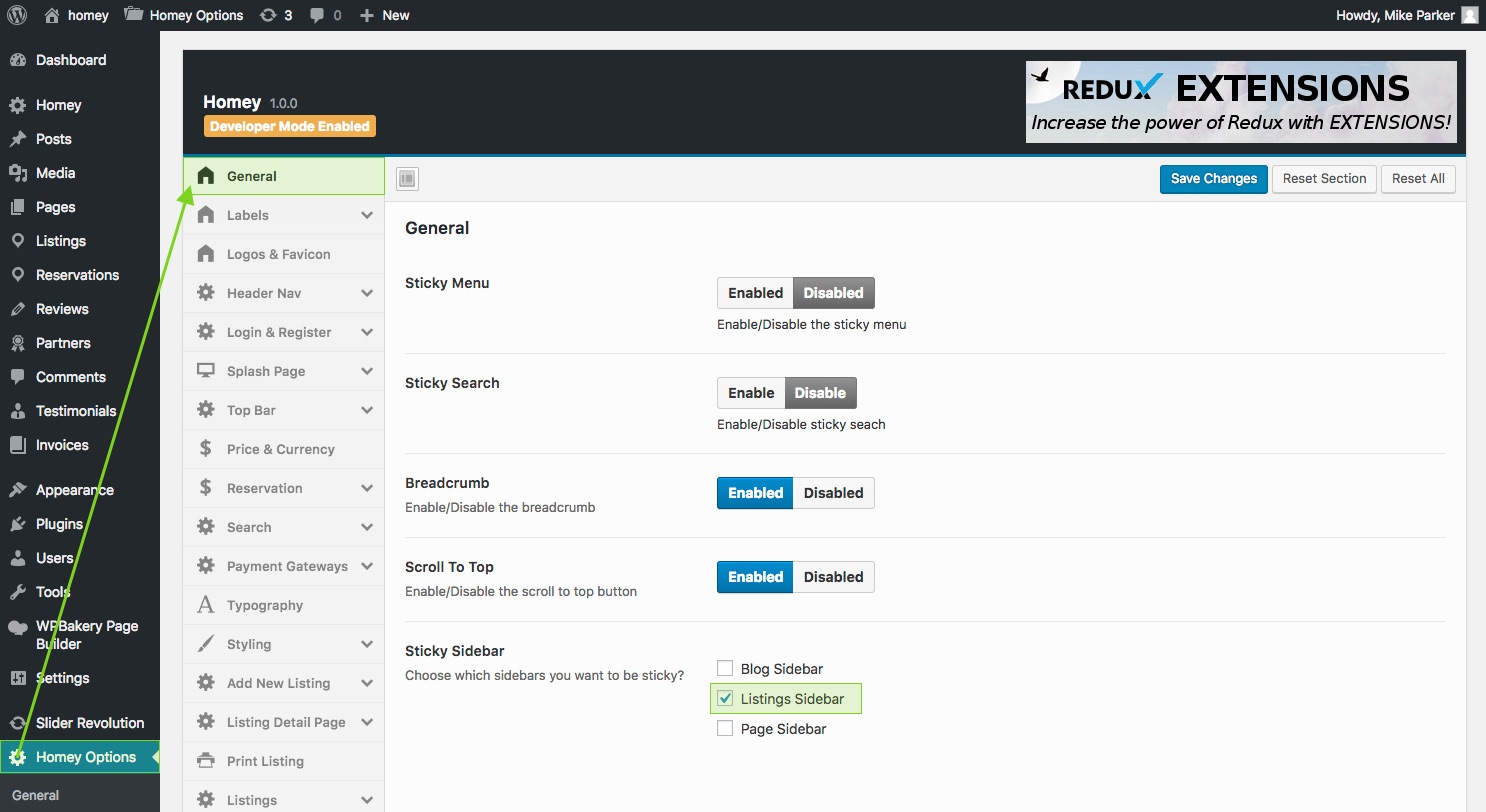The width and height of the screenshot is (1486, 812).
Task: Open the comments bubble icon in admin bar
Action: pos(318,16)
